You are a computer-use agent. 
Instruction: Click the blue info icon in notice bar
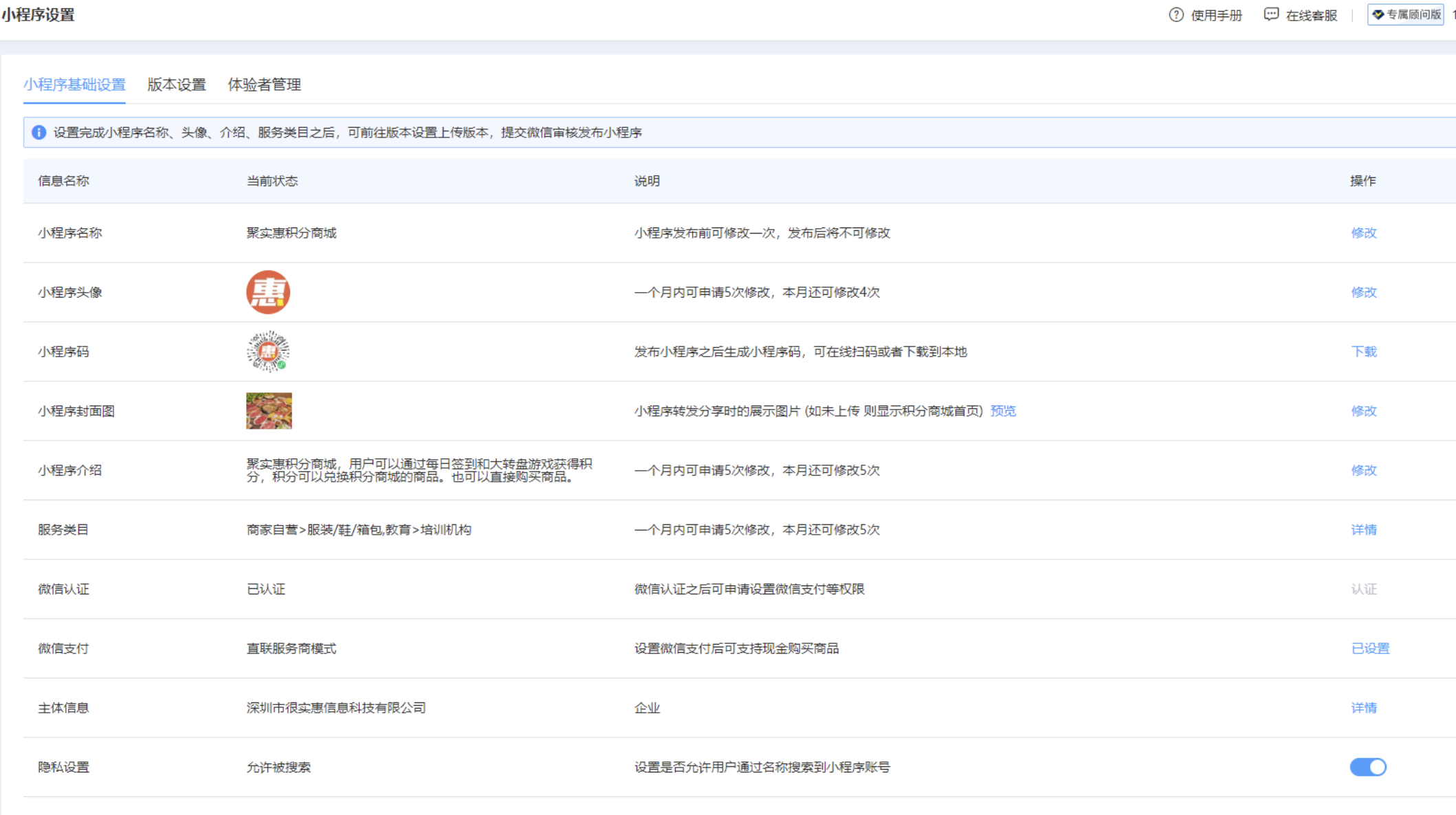[39, 133]
